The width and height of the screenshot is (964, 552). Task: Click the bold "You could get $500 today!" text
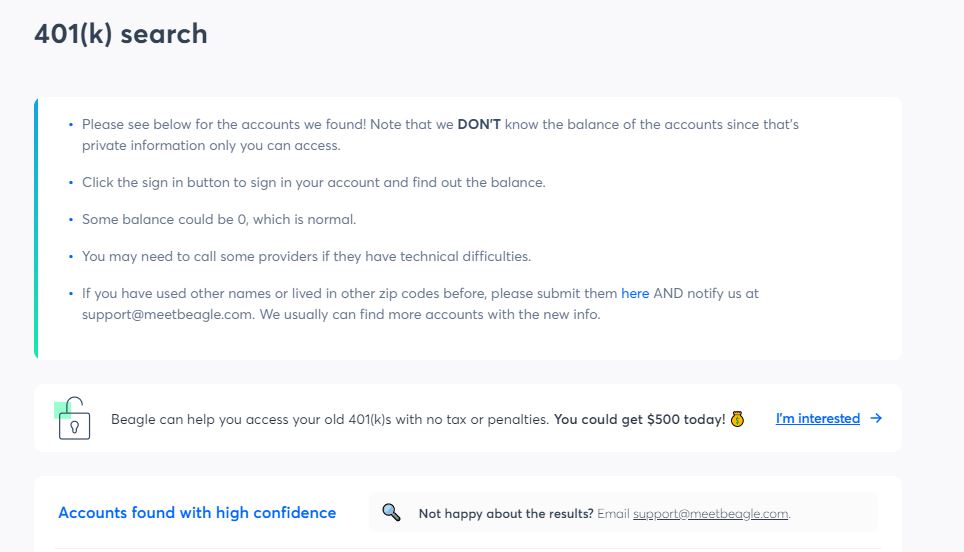point(639,420)
